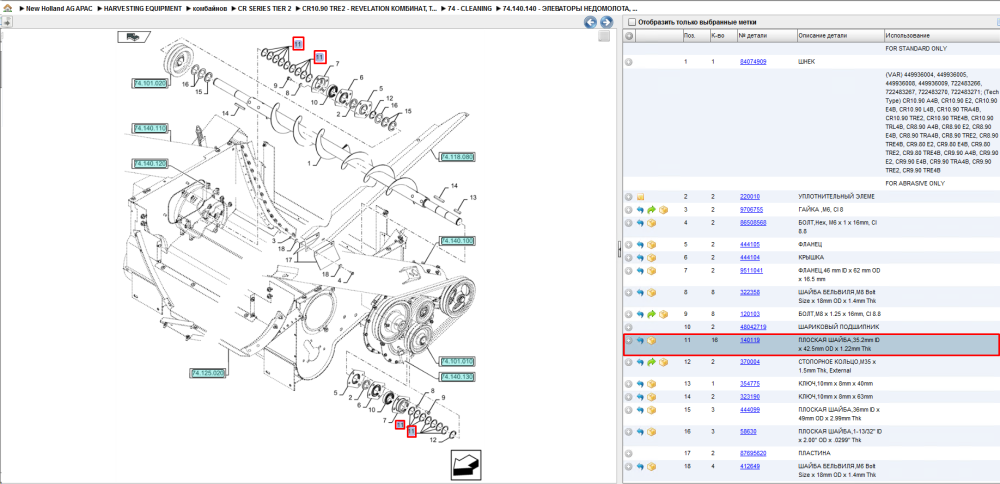The height and width of the screenshot is (484, 1000).
Task: Click the small square diagram options button
Action: (x=604, y=37)
